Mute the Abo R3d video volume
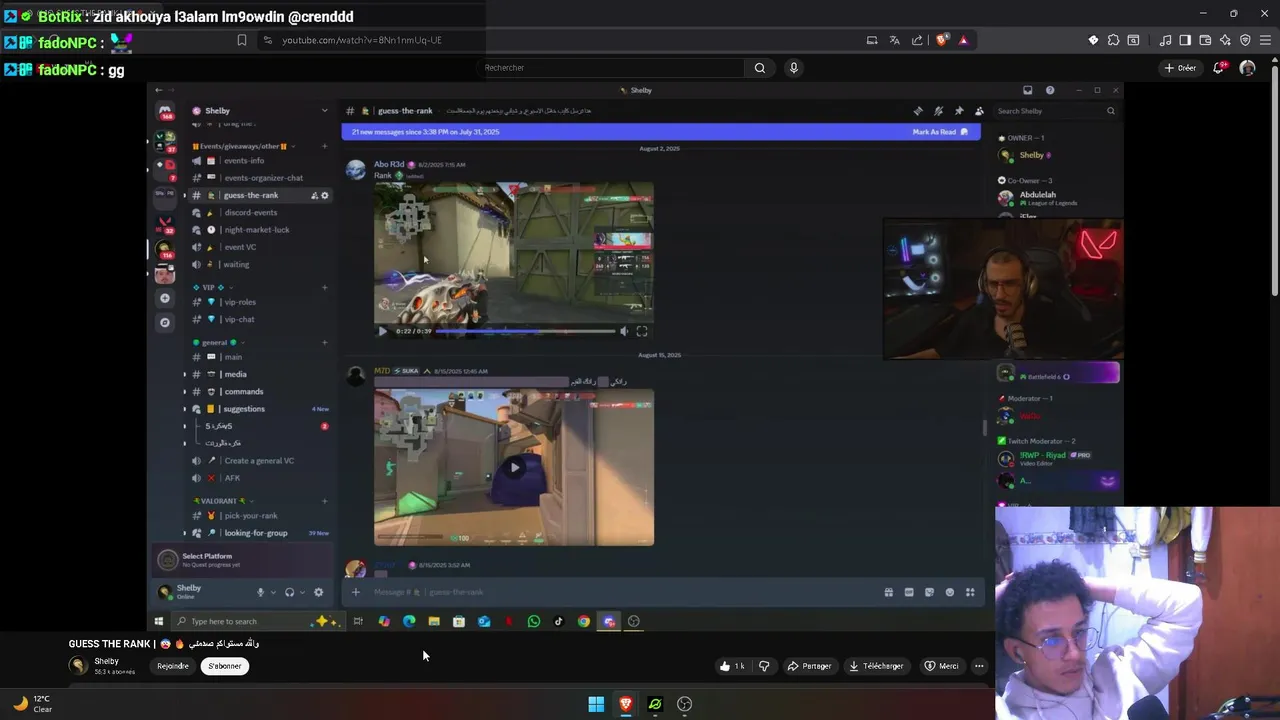The height and width of the screenshot is (720, 1280). tap(624, 331)
